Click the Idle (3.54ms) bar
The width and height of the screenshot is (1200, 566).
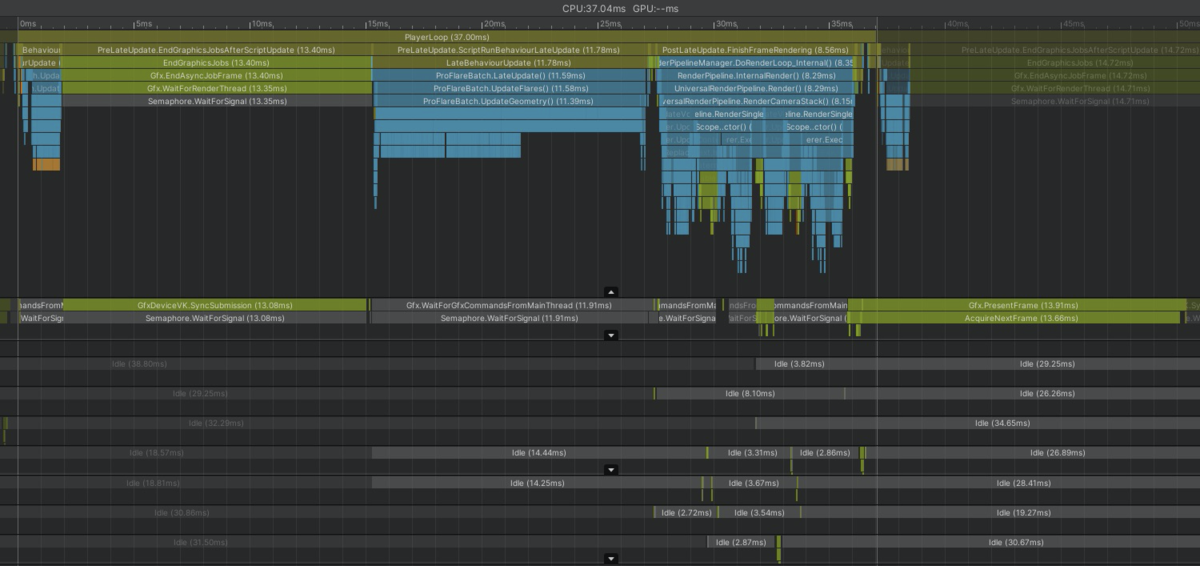click(x=758, y=513)
